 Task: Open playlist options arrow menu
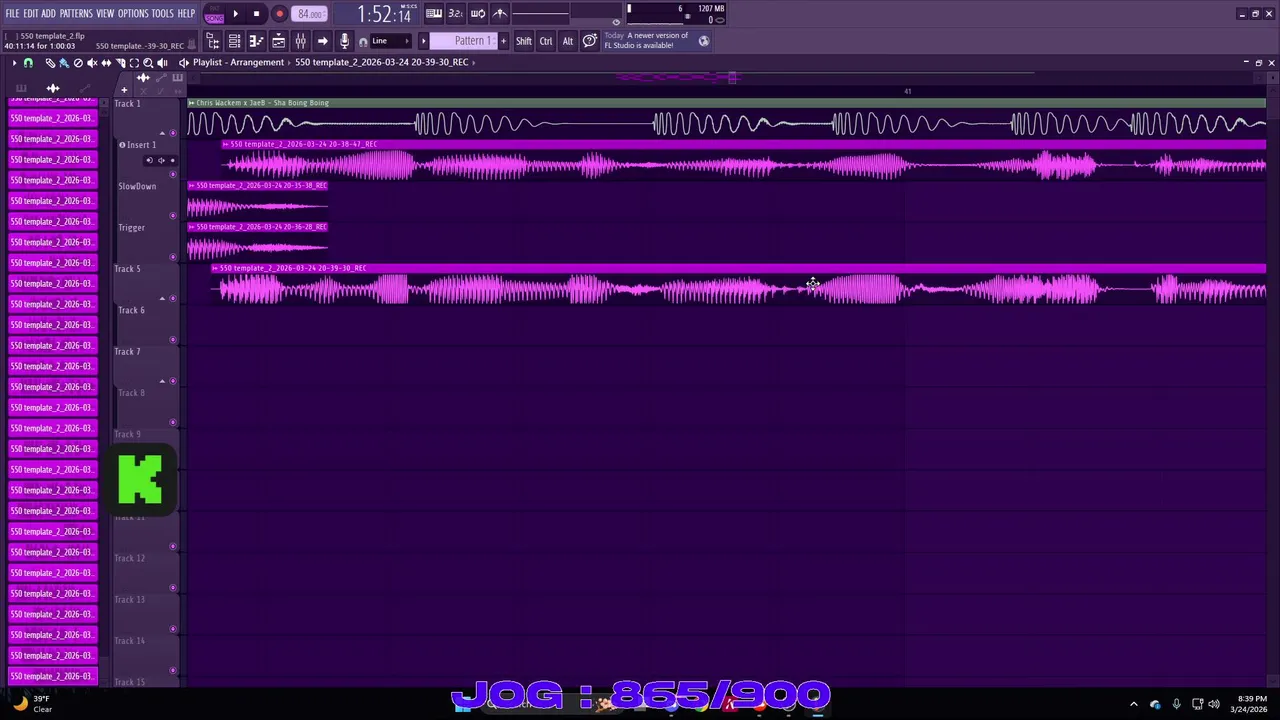14,63
